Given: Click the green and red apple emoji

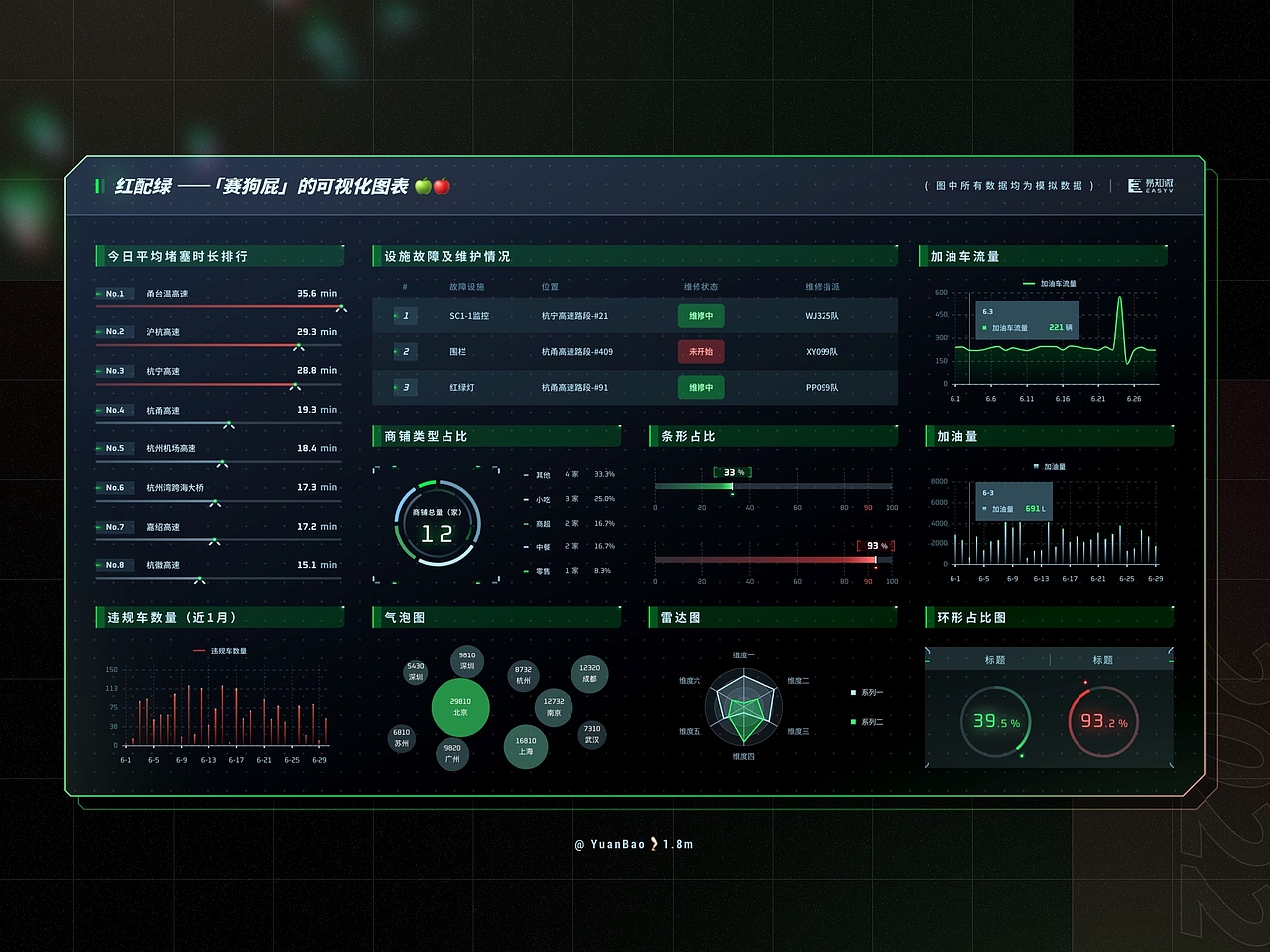Looking at the screenshot, I should click(x=433, y=185).
